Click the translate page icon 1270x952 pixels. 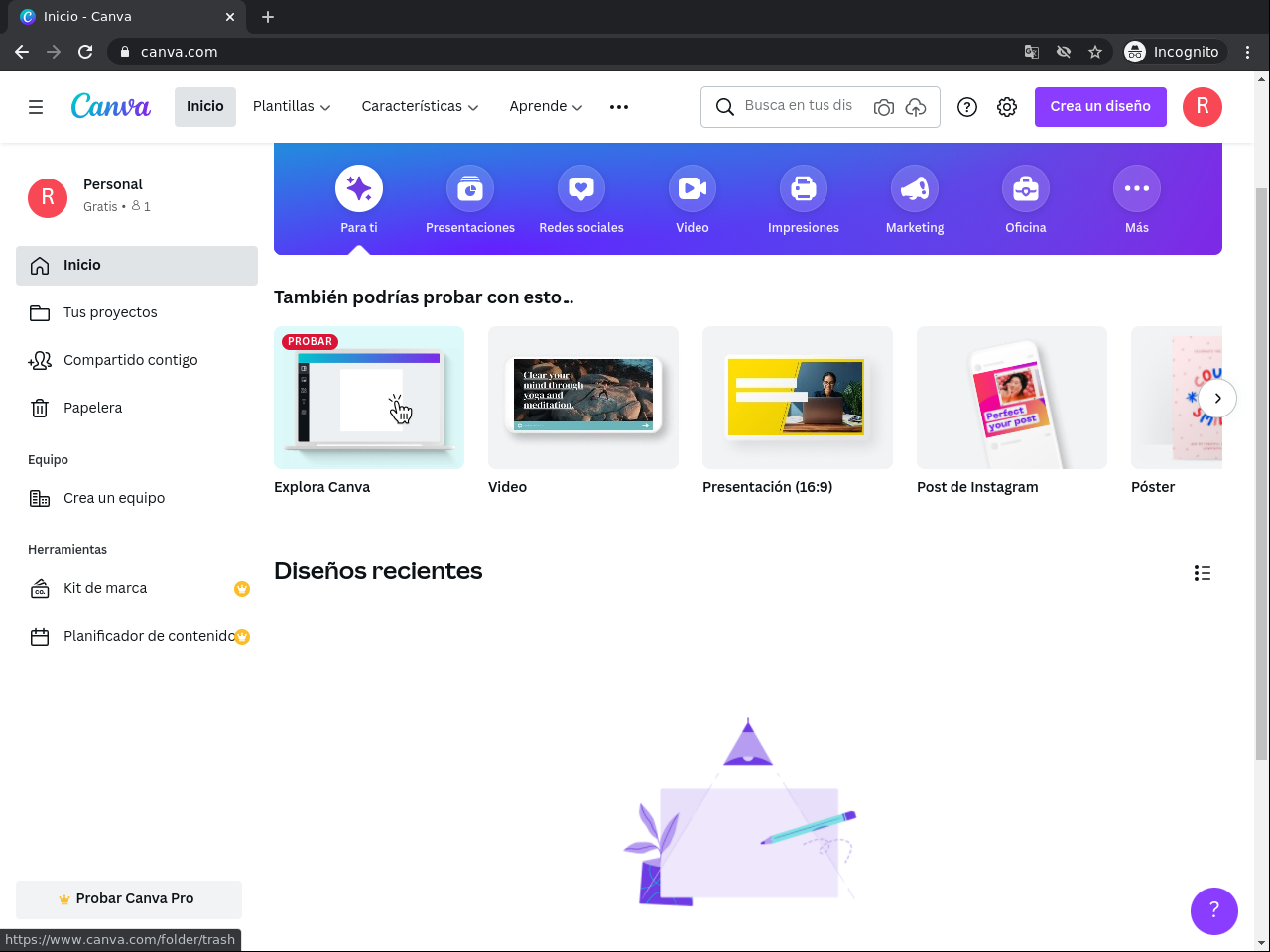click(1032, 52)
